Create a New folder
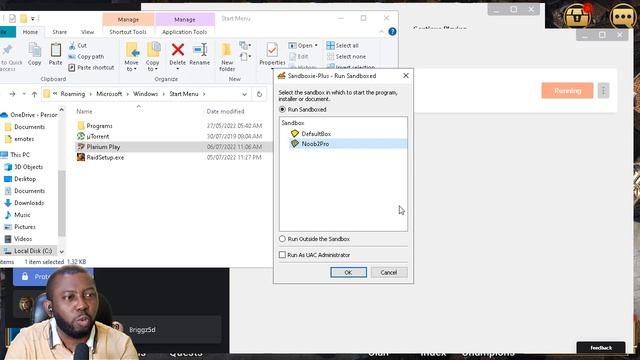Viewport: 640px width, 360px height. (x=227, y=57)
